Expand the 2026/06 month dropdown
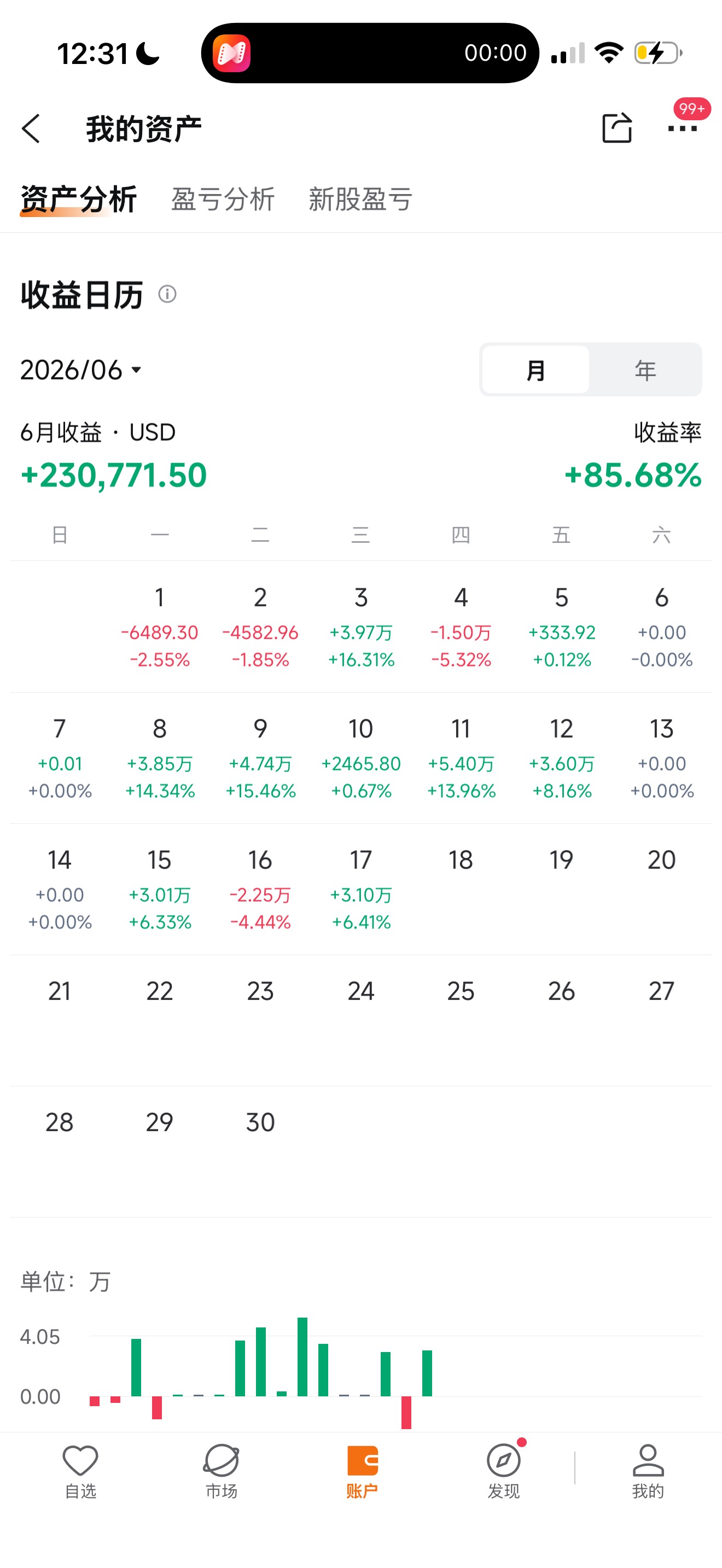The image size is (722, 1568). (81, 370)
